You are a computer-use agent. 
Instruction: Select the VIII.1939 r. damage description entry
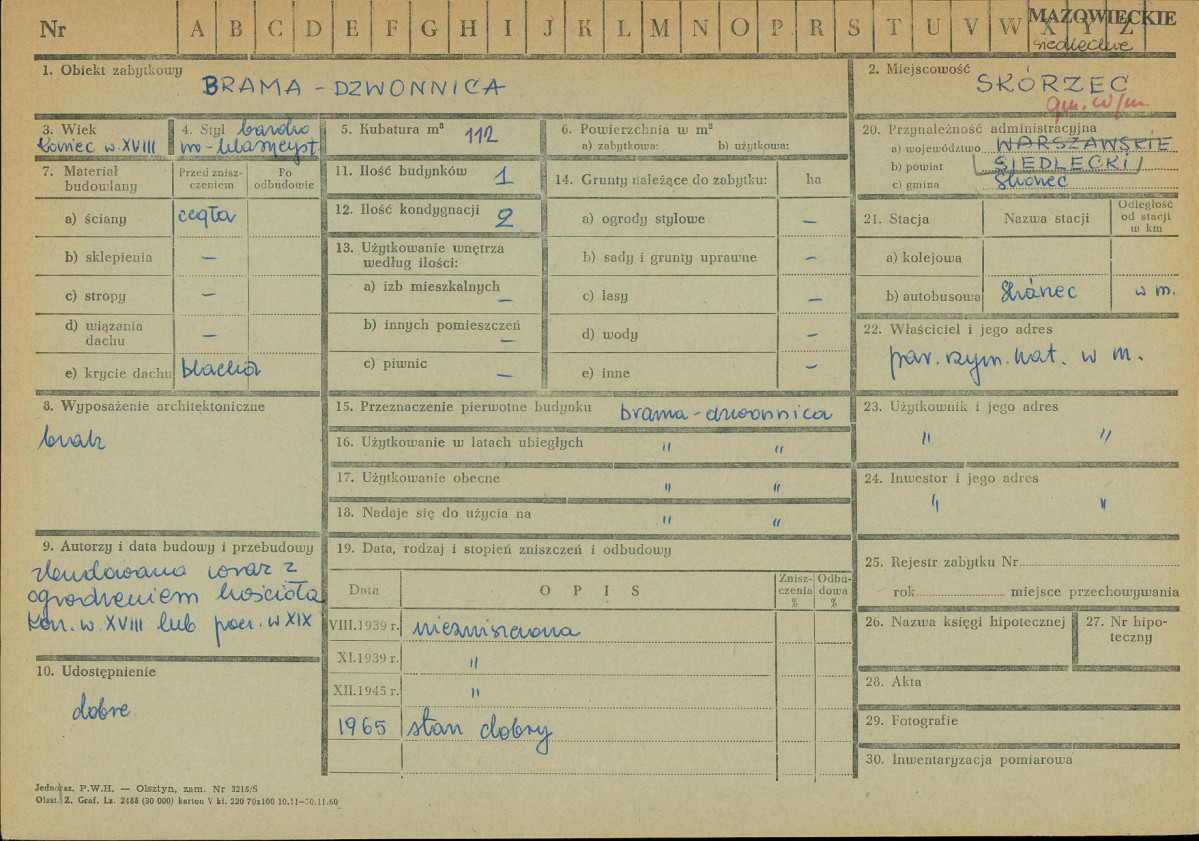click(495, 629)
